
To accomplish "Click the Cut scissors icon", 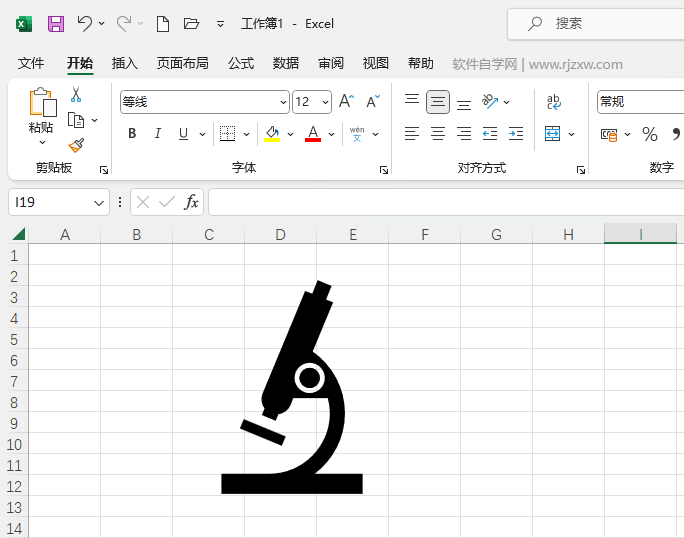I will tap(76, 95).
